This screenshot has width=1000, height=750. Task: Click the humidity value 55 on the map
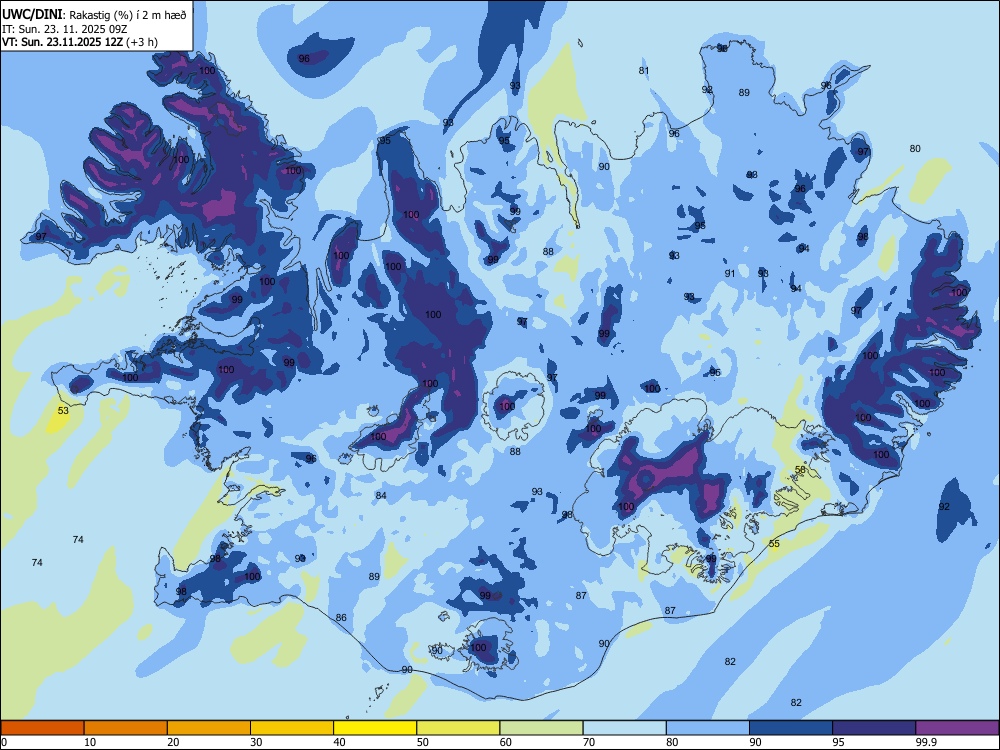point(774,543)
